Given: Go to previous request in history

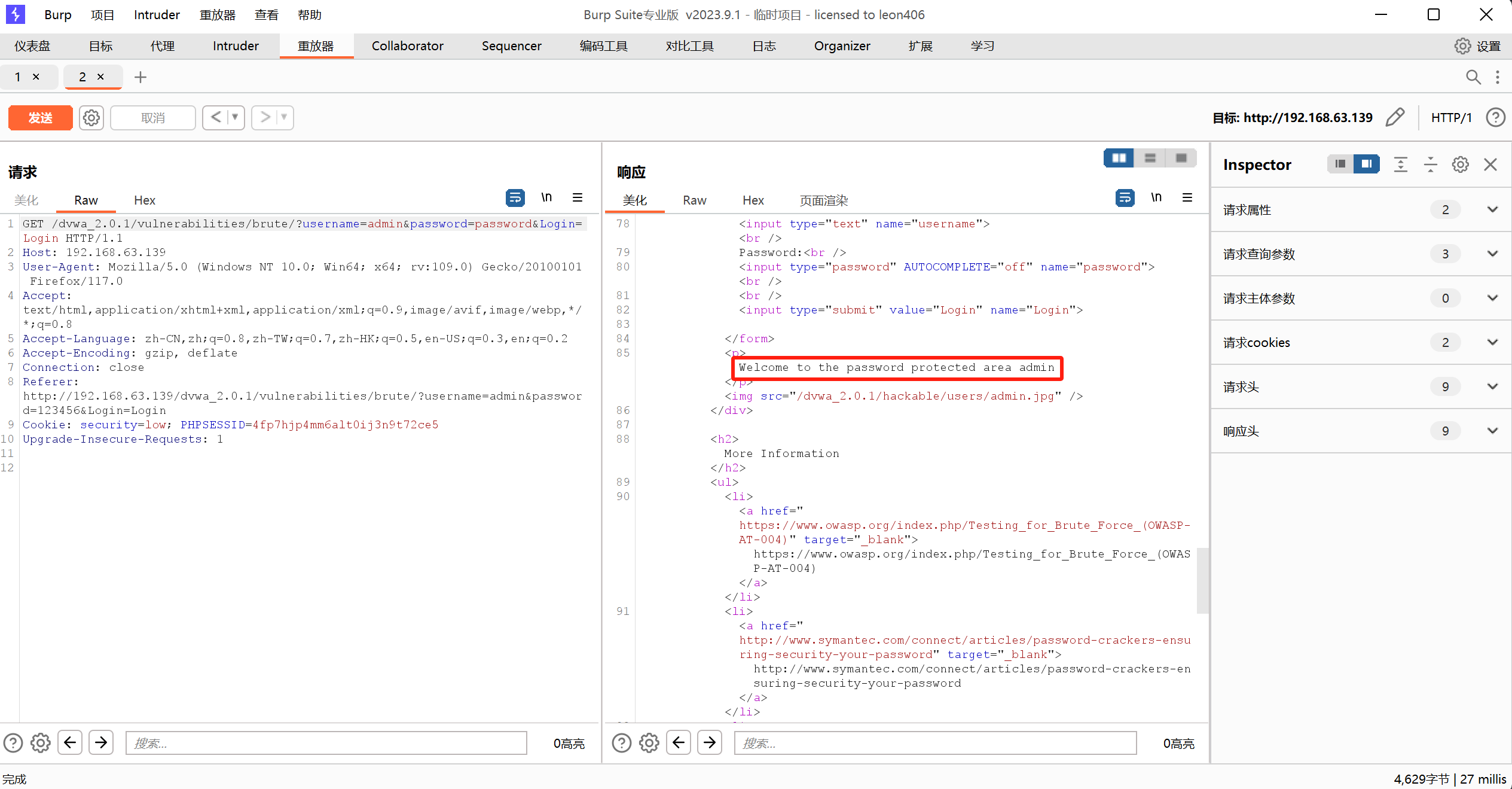Looking at the screenshot, I should pos(216,117).
